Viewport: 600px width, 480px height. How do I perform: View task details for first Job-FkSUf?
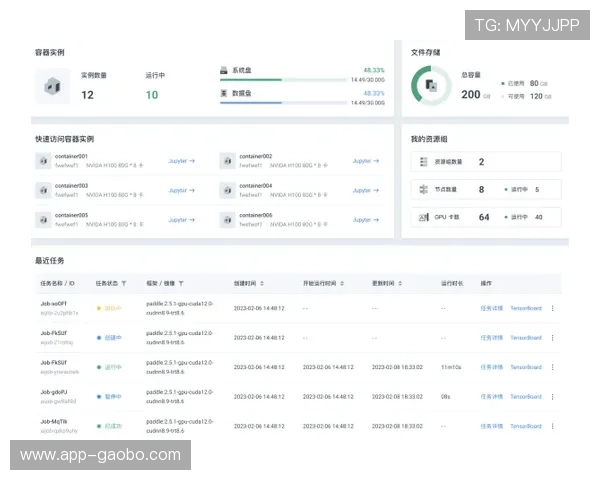[491, 338]
